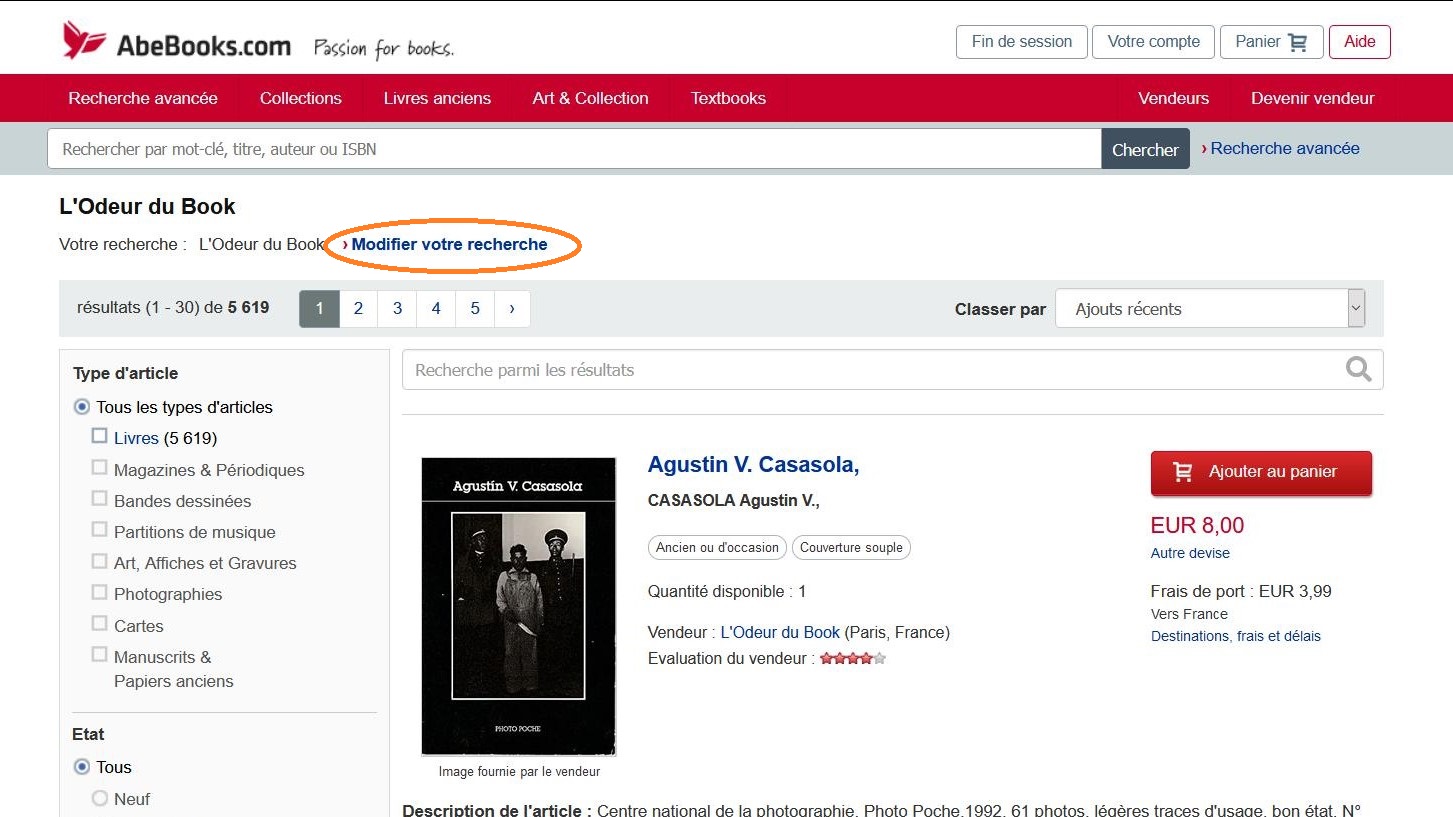The width and height of the screenshot is (1453, 817).
Task: Open Collections in the navigation bar
Action: [300, 98]
